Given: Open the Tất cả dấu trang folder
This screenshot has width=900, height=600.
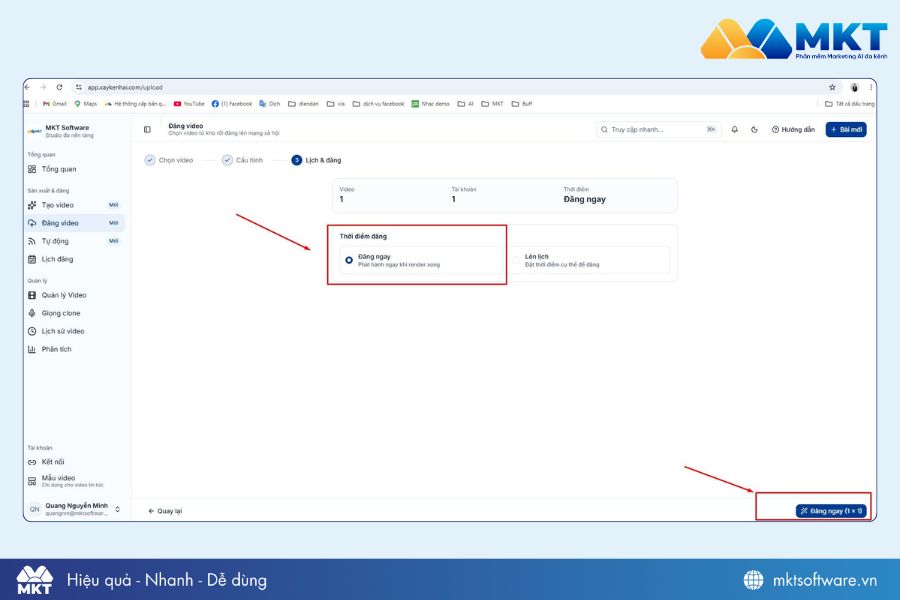Looking at the screenshot, I should [849, 104].
